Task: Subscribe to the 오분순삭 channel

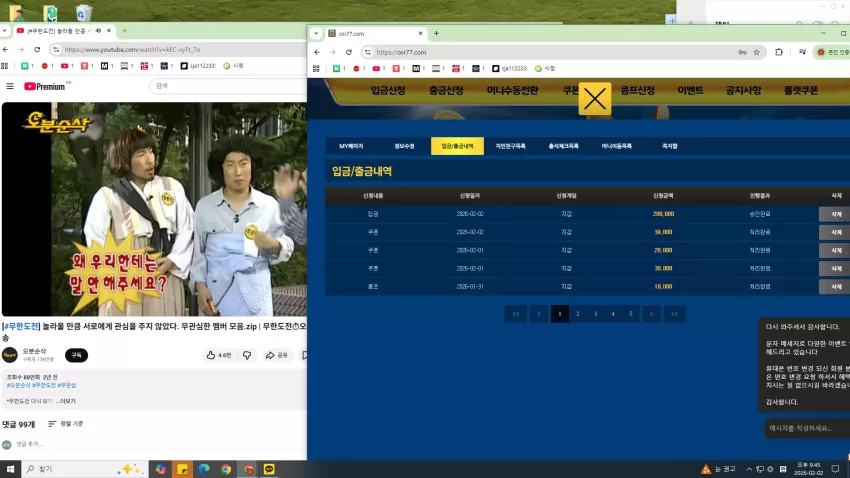Action: (76, 355)
